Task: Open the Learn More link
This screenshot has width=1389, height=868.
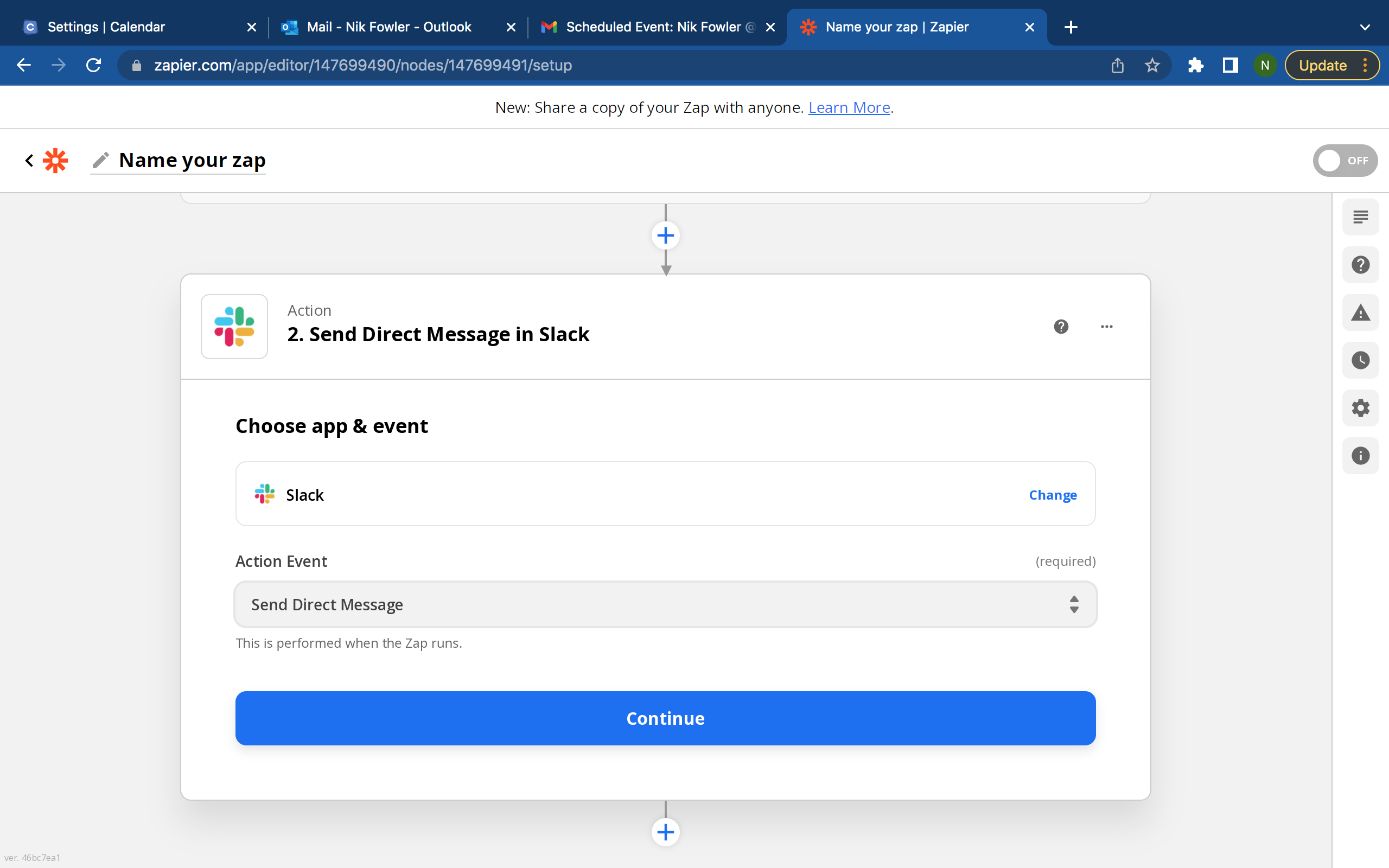Action: (849, 107)
